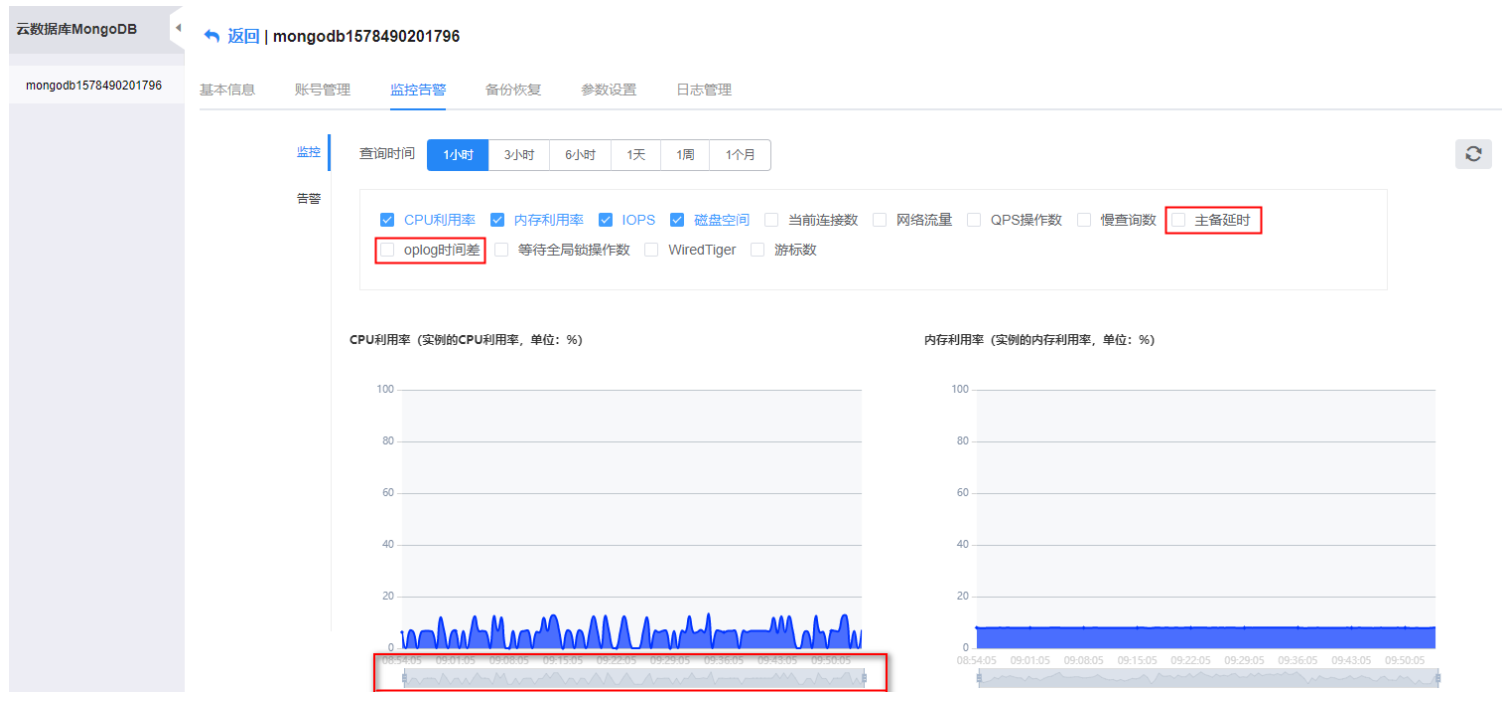
Task: Open the 备份恢复 tab
Action: coord(513,90)
